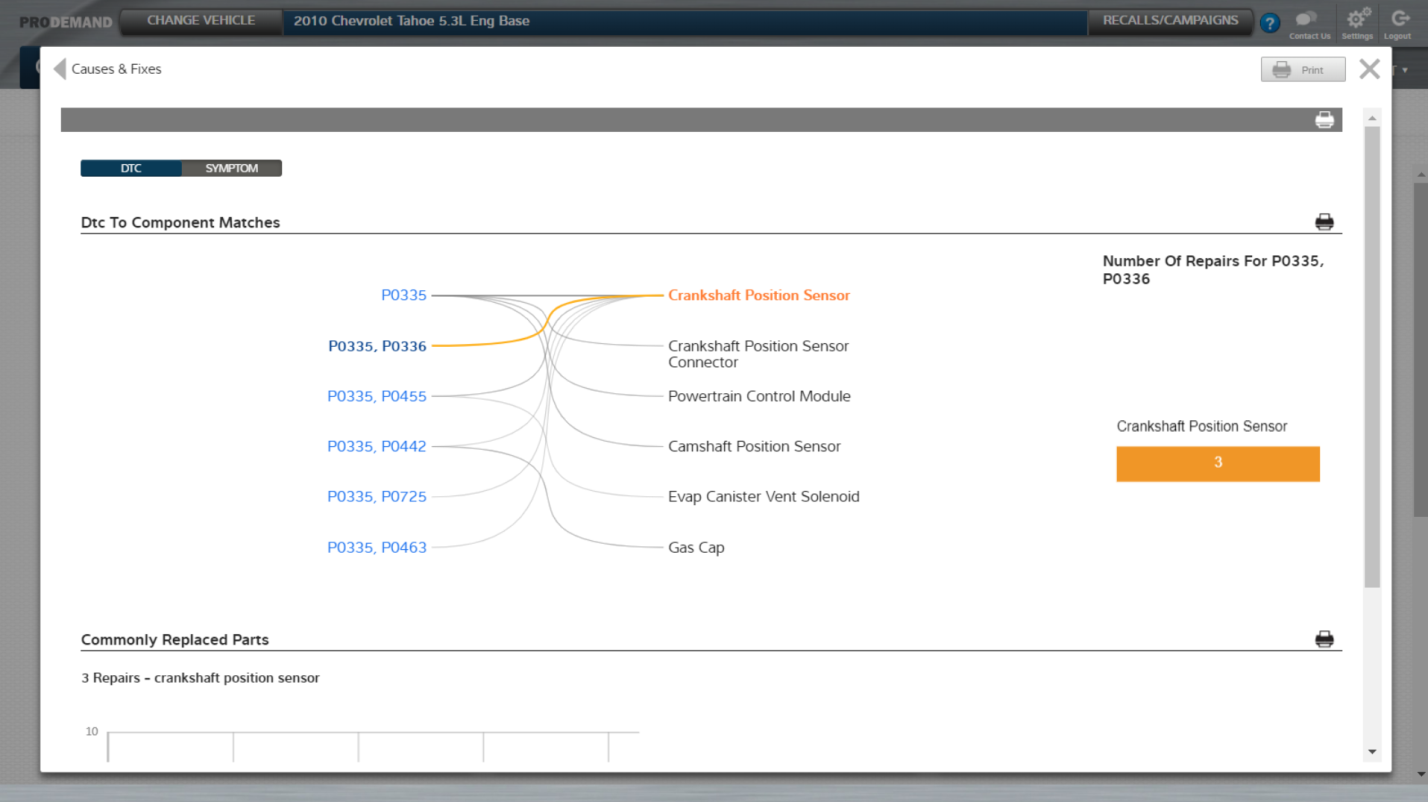This screenshot has height=802, width=1428.
Task: Open CHANGE VEHICLE selector
Action: click(200, 21)
